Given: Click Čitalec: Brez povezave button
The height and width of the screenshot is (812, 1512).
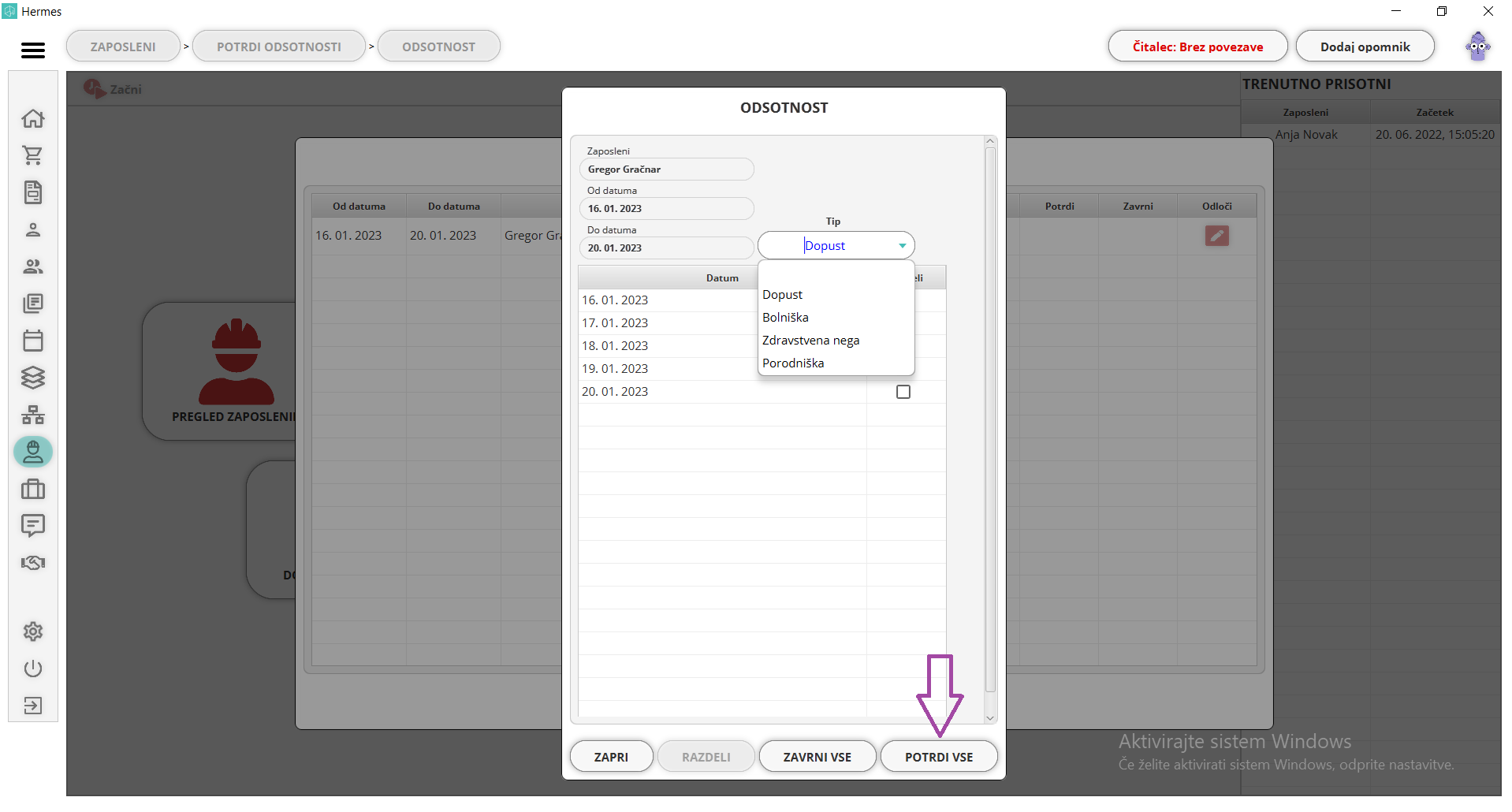Looking at the screenshot, I should click(1198, 47).
